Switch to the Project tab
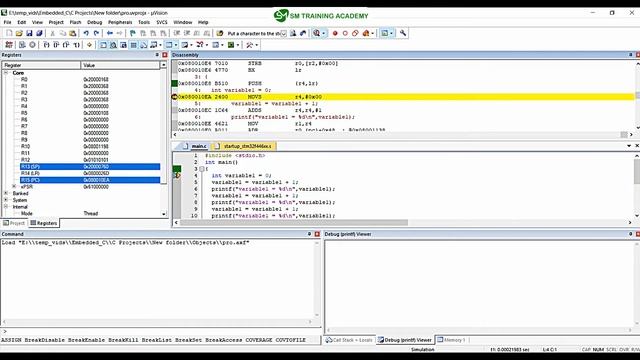This screenshot has width=640, height=360. click(14, 223)
